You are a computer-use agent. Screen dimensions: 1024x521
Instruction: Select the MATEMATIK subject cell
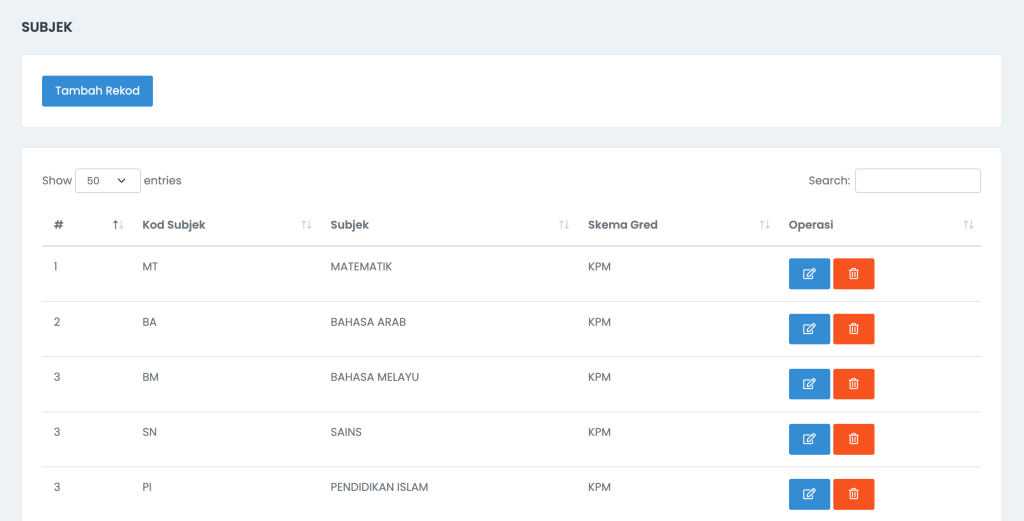[361, 266]
